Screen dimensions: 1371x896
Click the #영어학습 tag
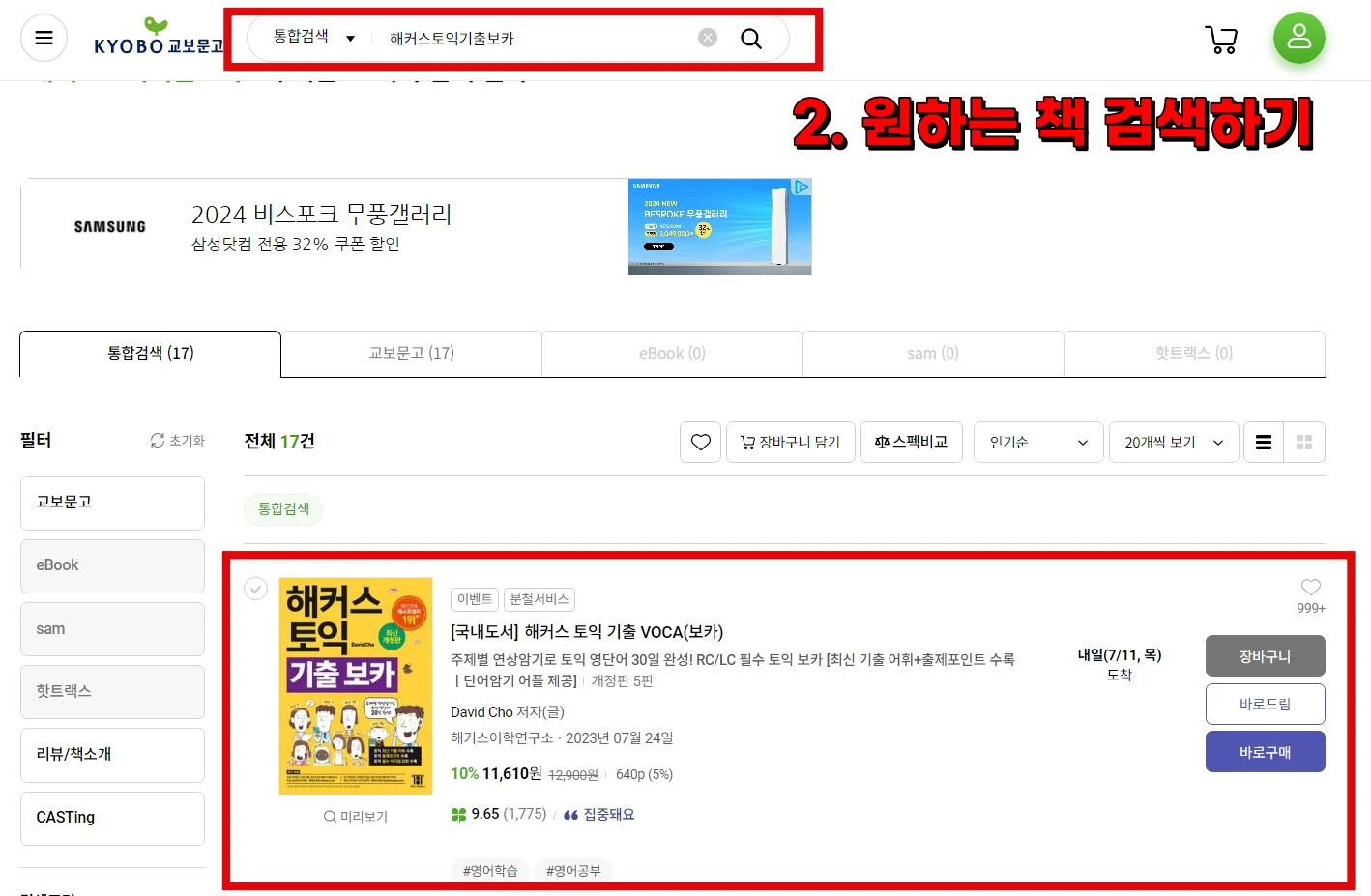pyautogui.click(x=490, y=870)
